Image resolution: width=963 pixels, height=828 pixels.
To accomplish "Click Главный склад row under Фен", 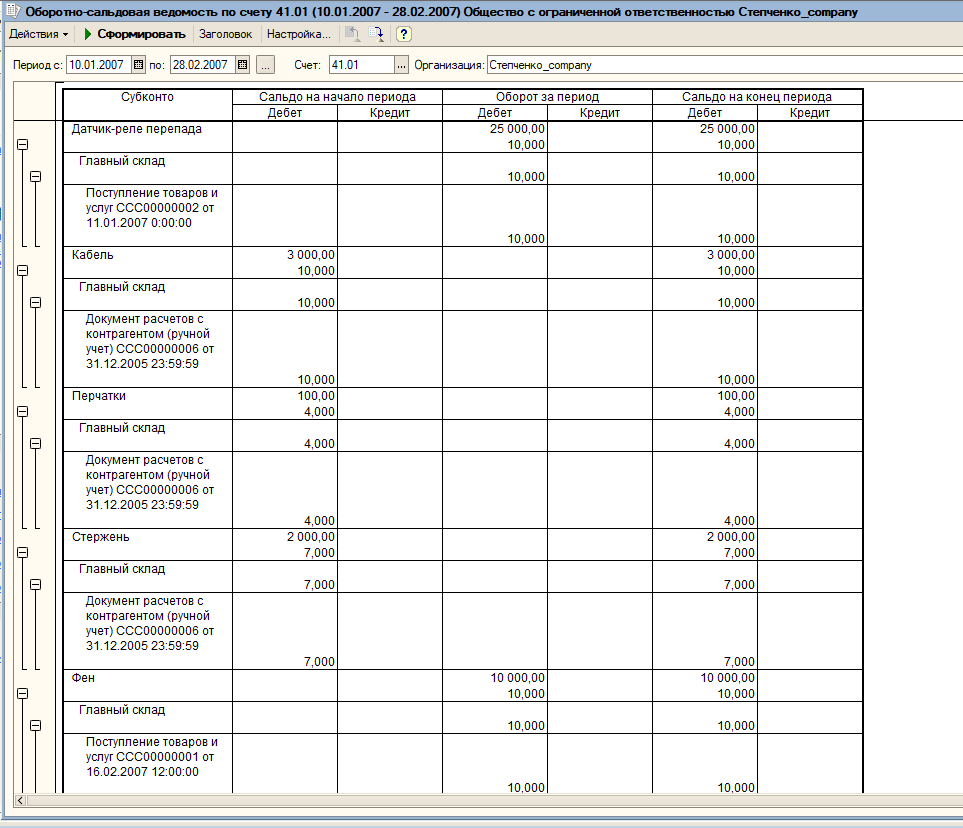I will (x=122, y=710).
